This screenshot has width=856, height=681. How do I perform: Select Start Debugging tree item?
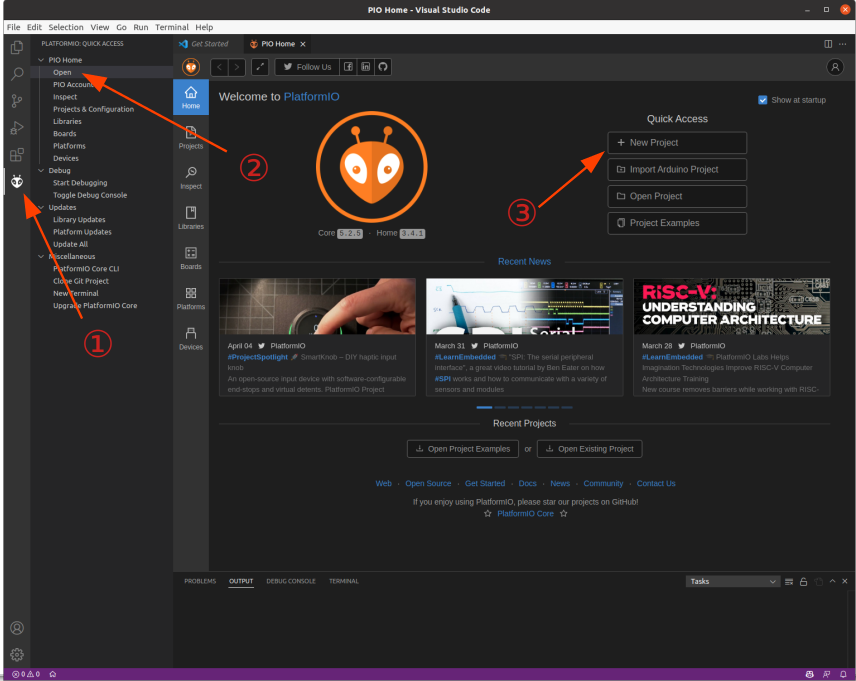(80, 183)
